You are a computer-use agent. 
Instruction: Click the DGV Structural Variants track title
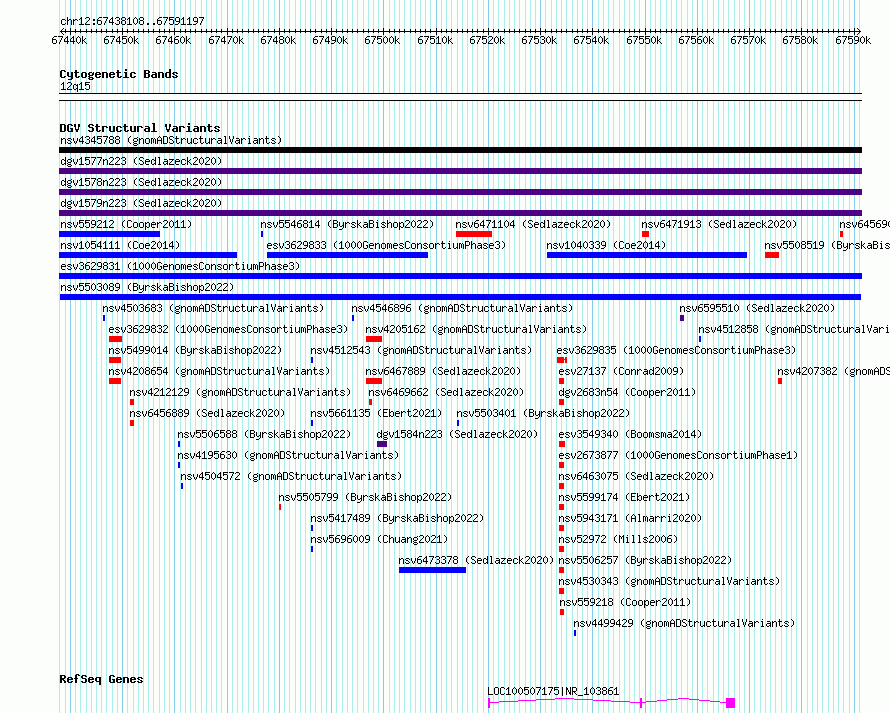click(140, 128)
